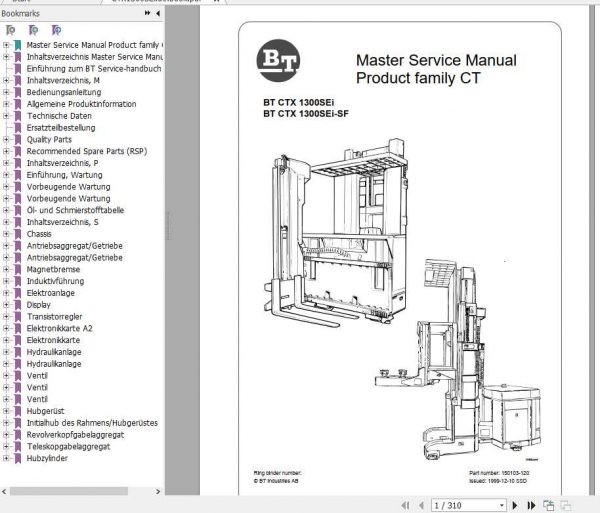Select the Elektroanlage bookmark
The width and height of the screenshot is (600, 513).
click(51, 293)
